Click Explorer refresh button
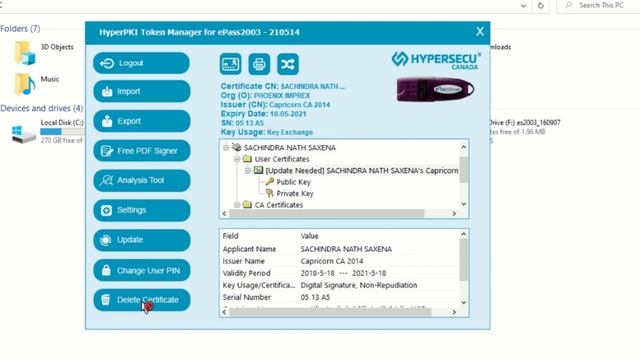This screenshot has height=360, width=640. click(541, 6)
